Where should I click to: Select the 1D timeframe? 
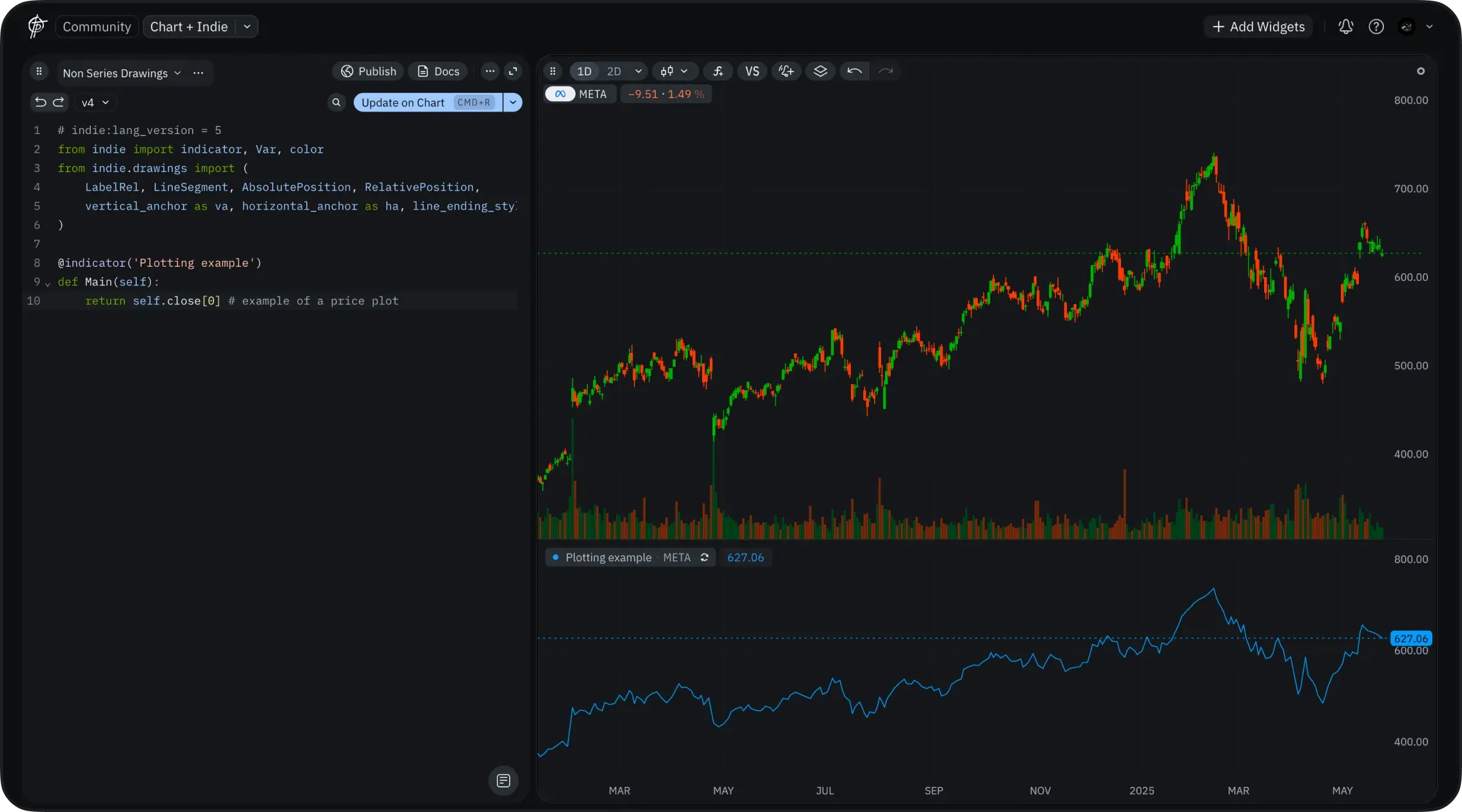click(x=585, y=72)
